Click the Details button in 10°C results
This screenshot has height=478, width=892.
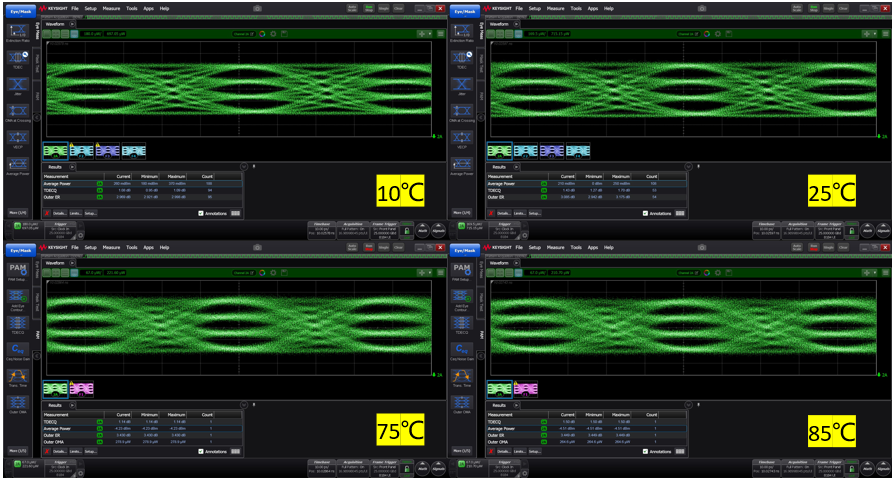click(57, 213)
